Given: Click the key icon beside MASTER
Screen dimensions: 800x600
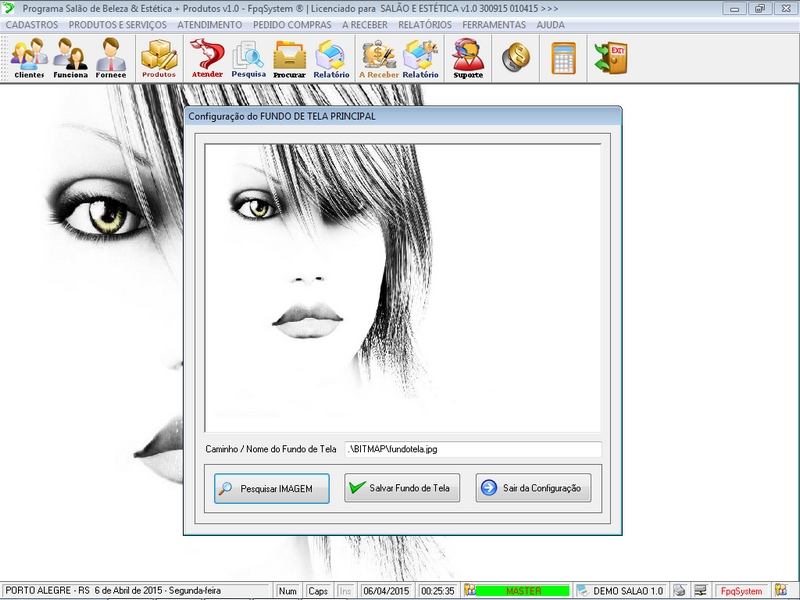Looking at the screenshot, I should pyautogui.click(x=469, y=591).
